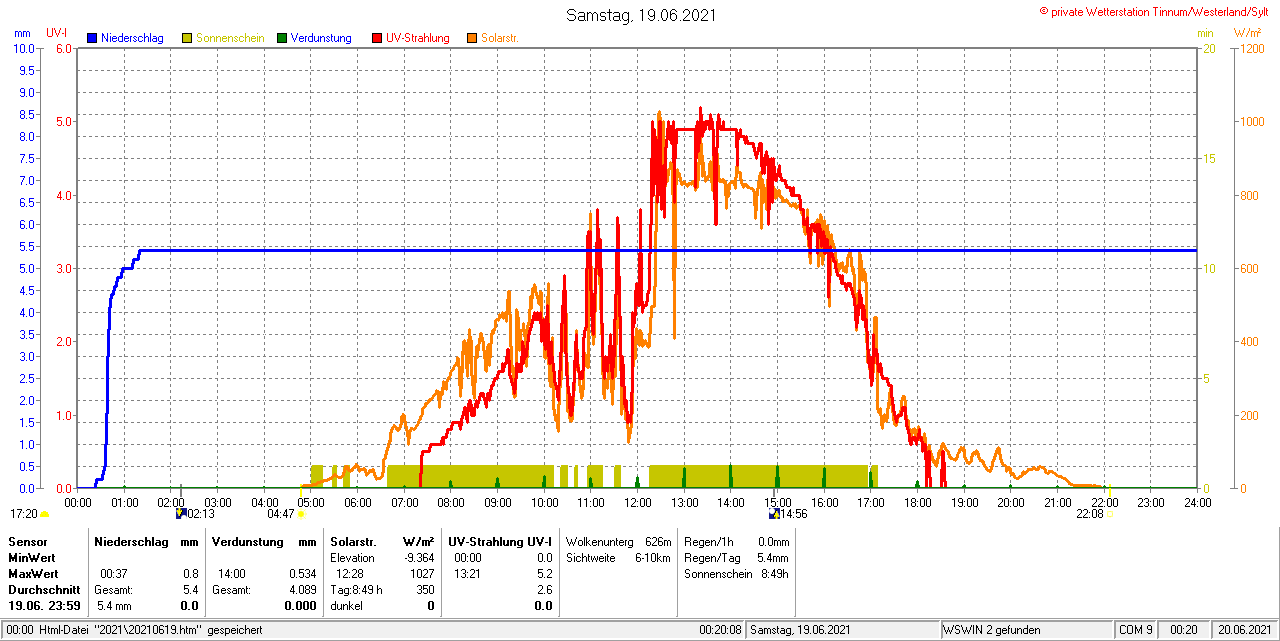The height and width of the screenshot is (641, 1280).
Task: Click the yellow sun dot beside 22:08
Action: (1109, 514)
